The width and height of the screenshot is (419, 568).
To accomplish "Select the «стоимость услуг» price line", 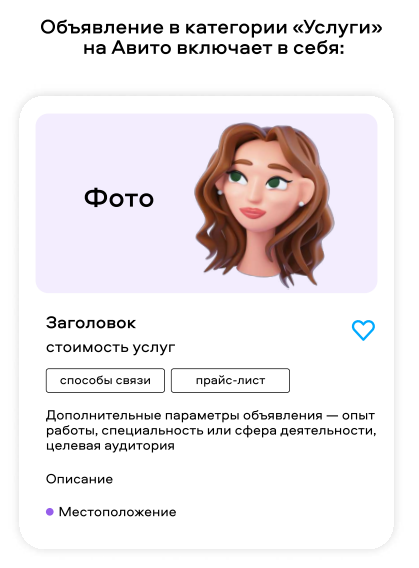I will tap(110, 347).
